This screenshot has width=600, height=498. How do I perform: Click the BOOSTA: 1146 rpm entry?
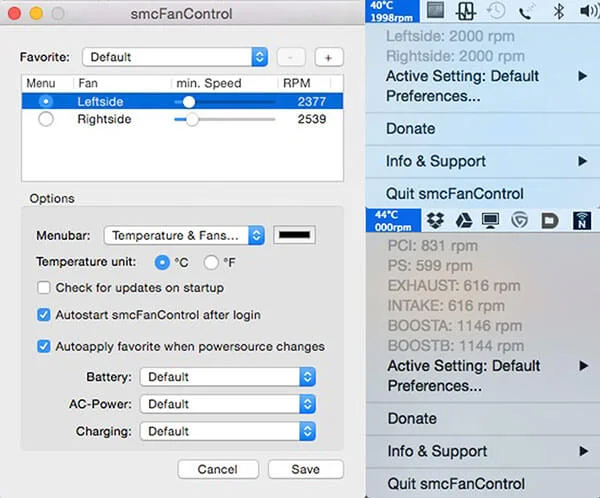[x=455, y=326]
